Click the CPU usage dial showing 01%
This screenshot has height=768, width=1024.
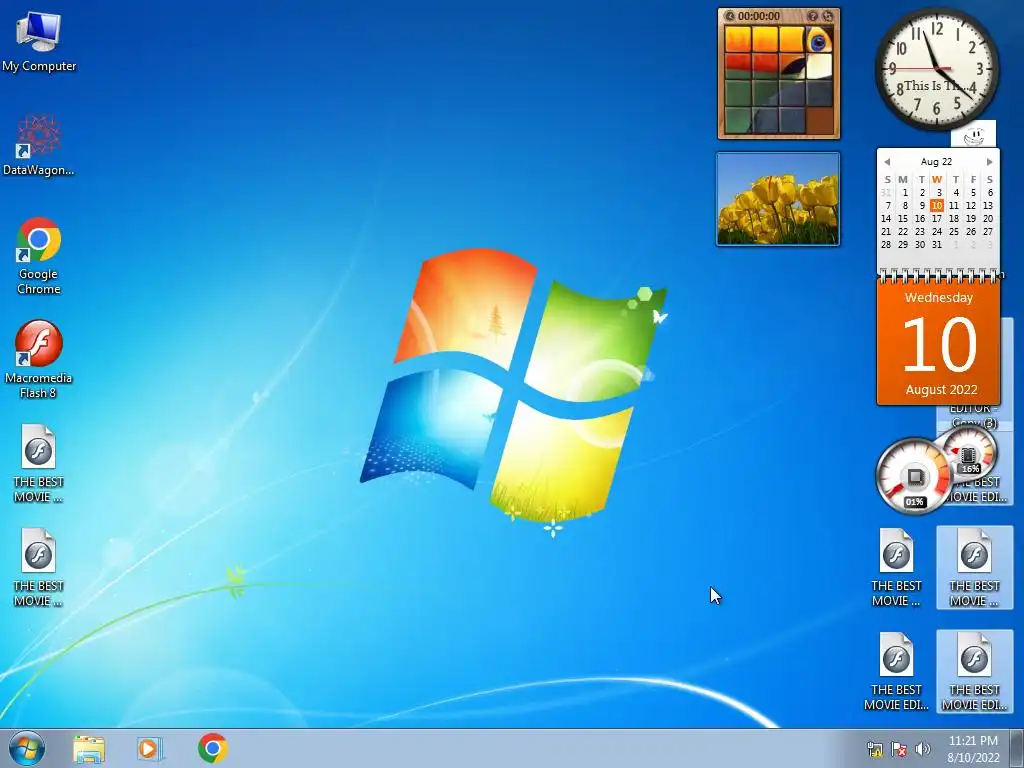(x=913, y=477)
